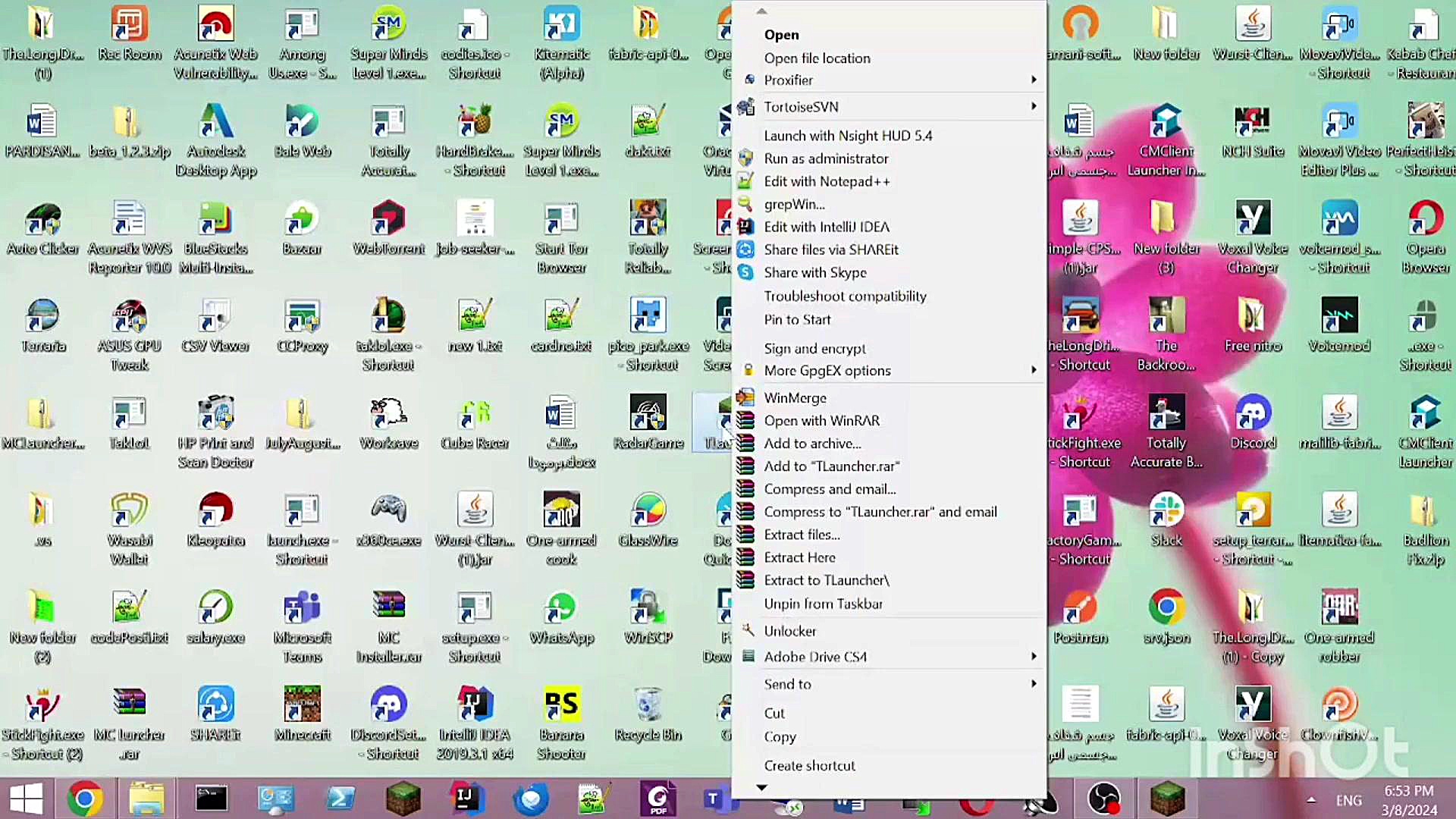Select the Discord desktop icon

[x=1253, y=422]
